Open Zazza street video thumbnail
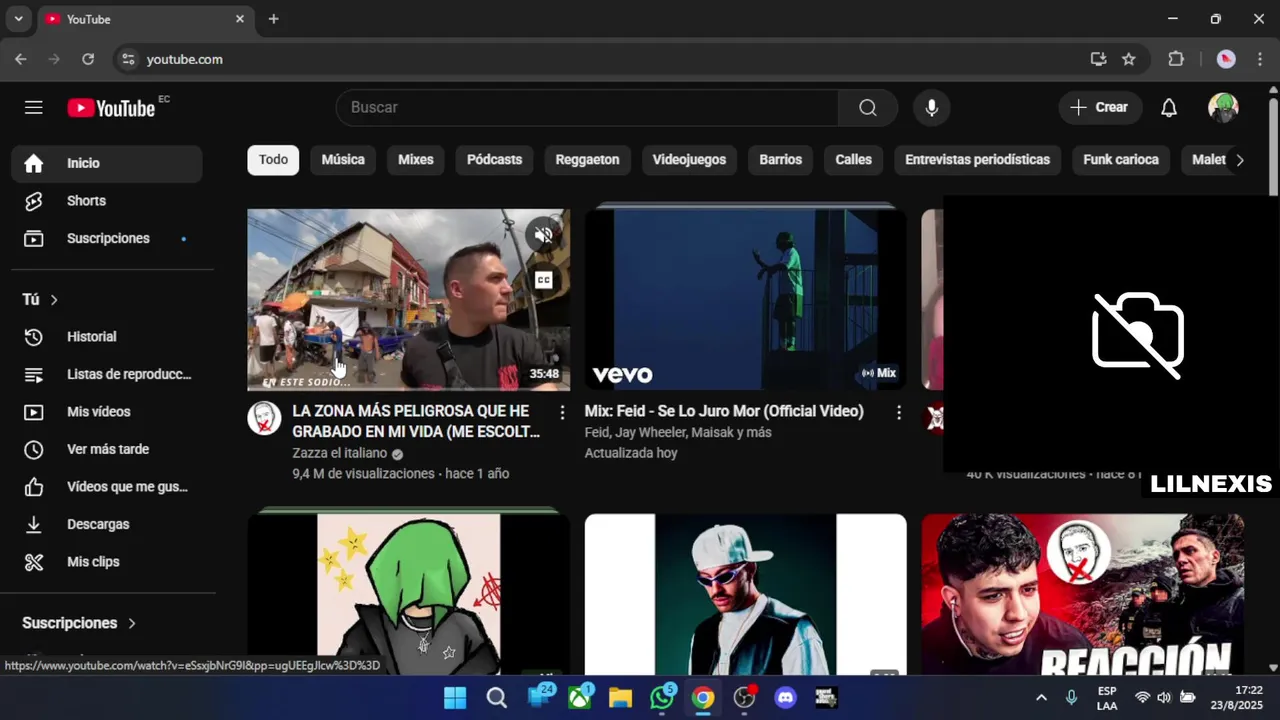Screen dimensions: 1280x720 click(x=408, y=299)
